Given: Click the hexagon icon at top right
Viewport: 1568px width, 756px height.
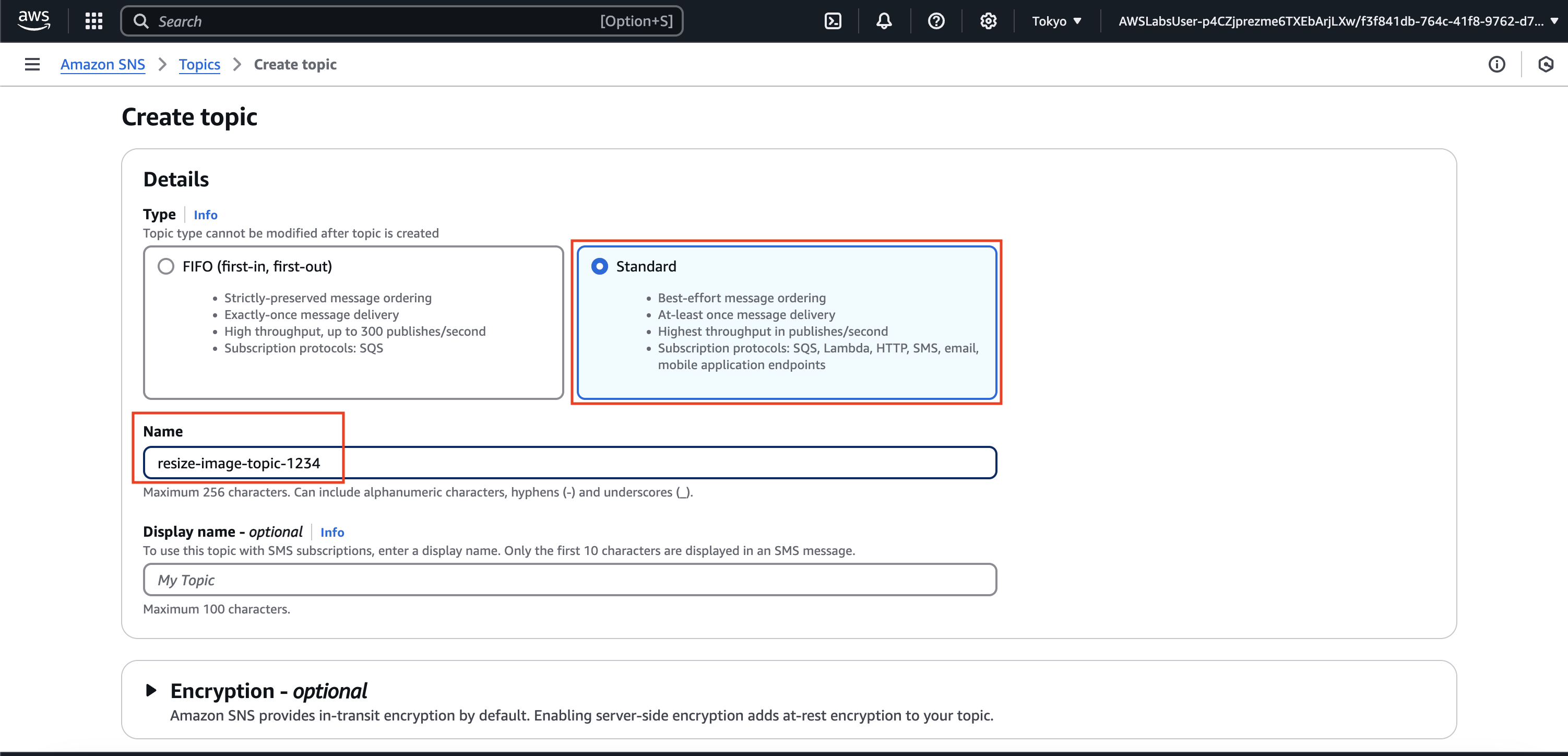Looking at the screenshot, I should (x=1545, y=64).
